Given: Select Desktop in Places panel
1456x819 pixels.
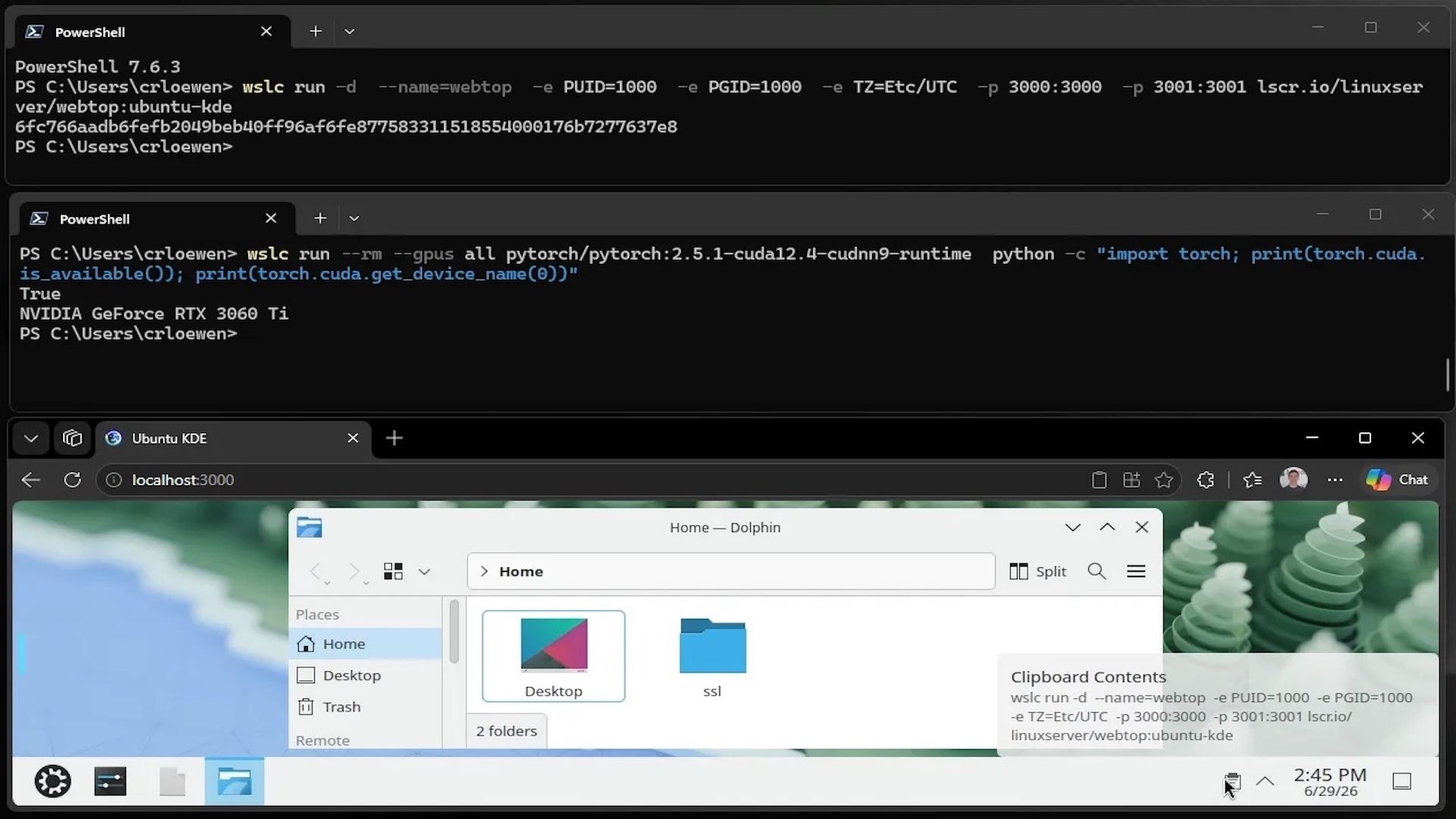Looking at the screenshot, I should [x=367, y=676].
